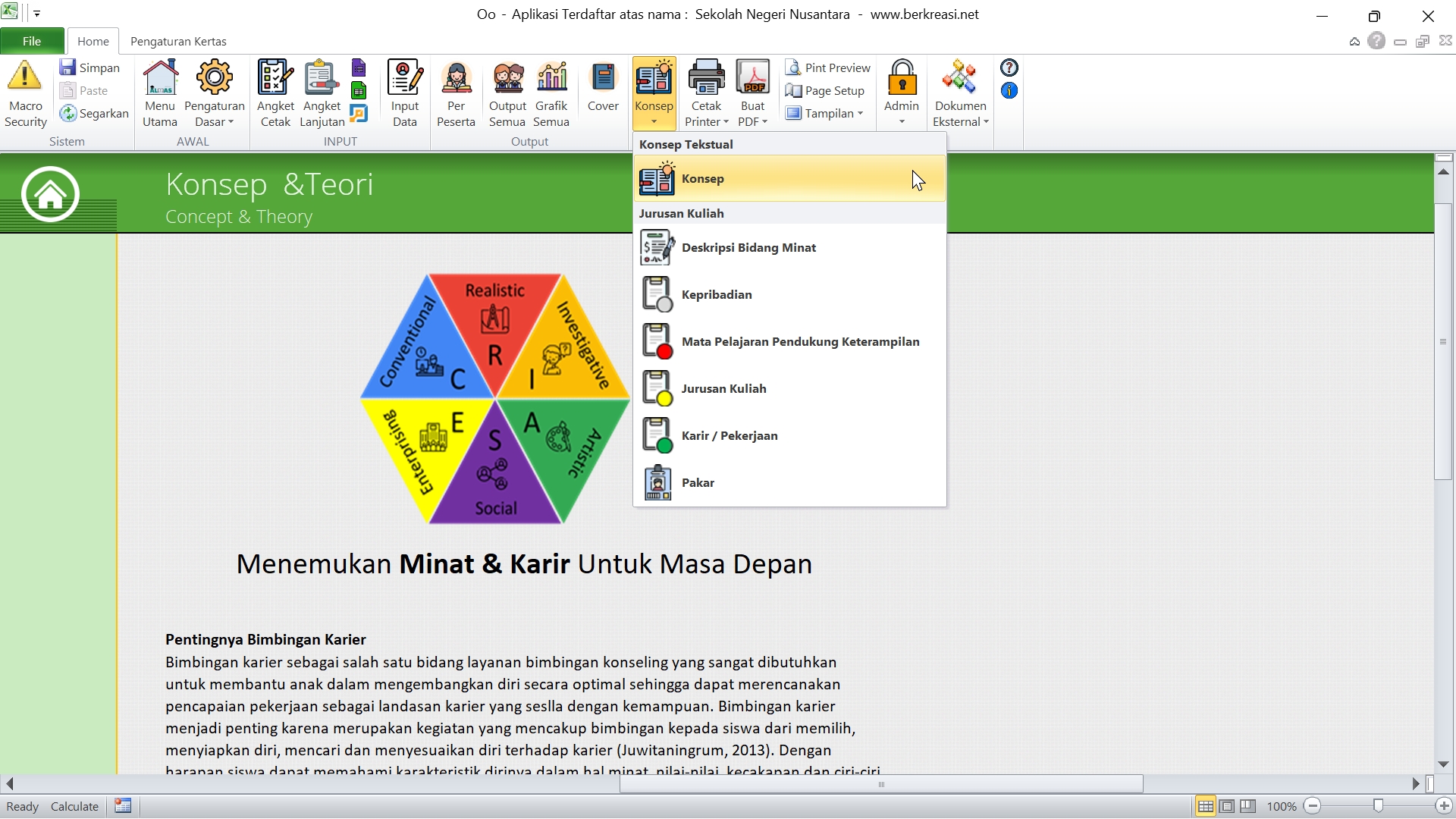
Task: Click the Simpan save button
Action: pos(90,67)
